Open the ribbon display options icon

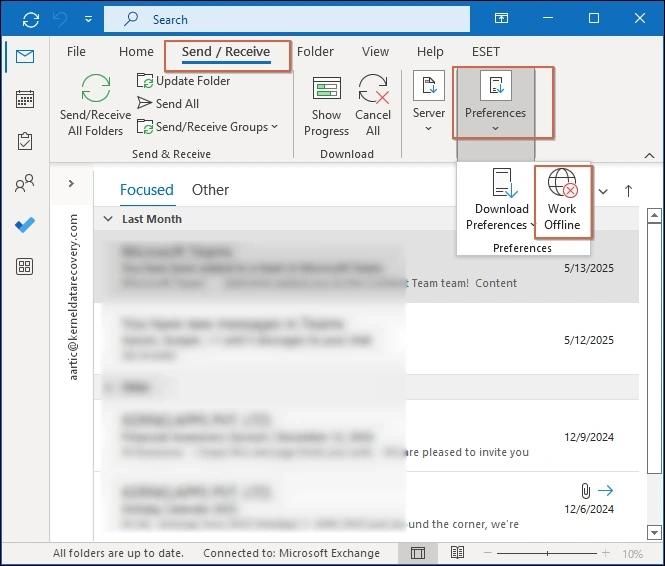501,18
